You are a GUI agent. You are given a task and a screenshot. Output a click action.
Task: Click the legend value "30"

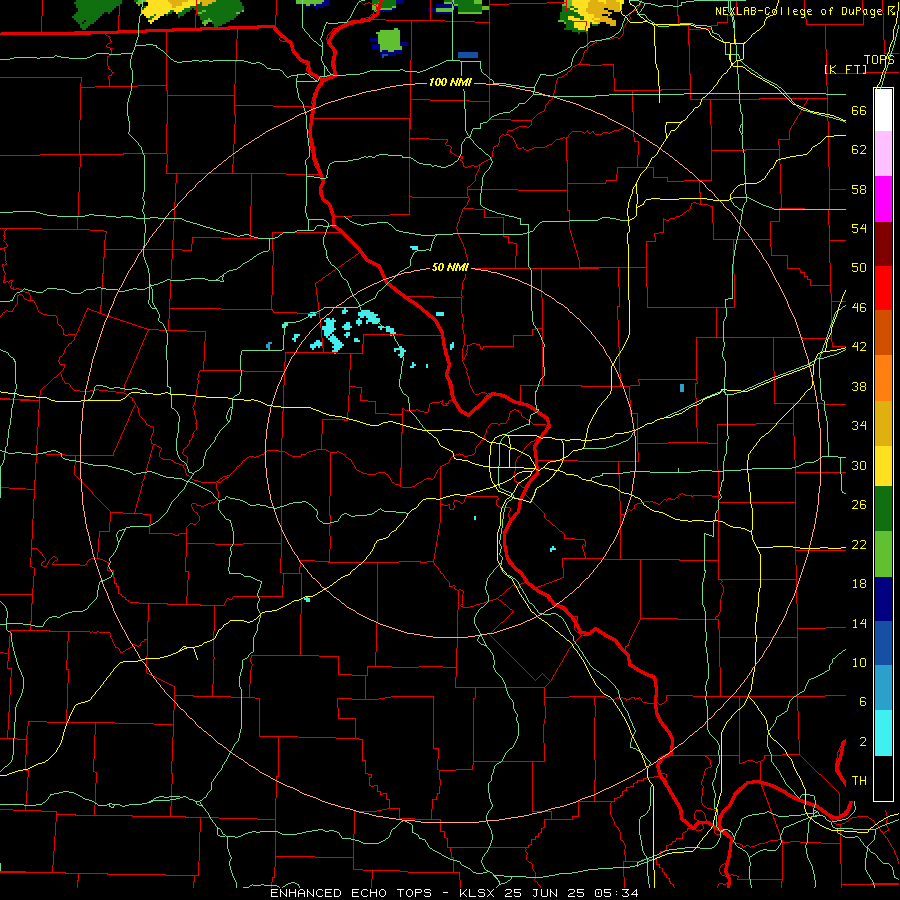859,465
